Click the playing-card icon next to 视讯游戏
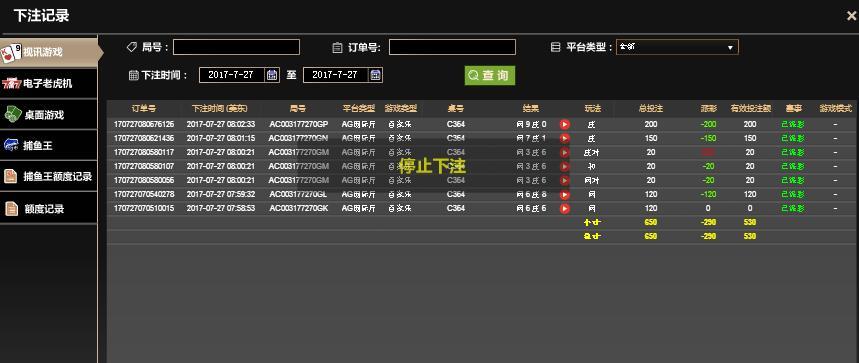This screenshot has height=363, width=859. [12, 52]
